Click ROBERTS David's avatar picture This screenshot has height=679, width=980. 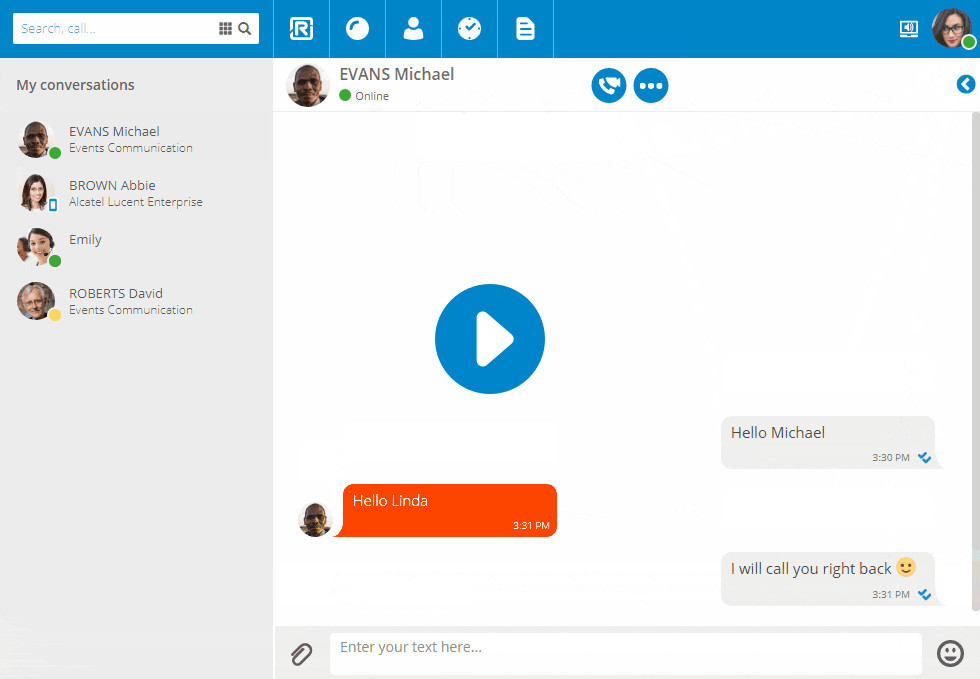click(x=36, y=301)
